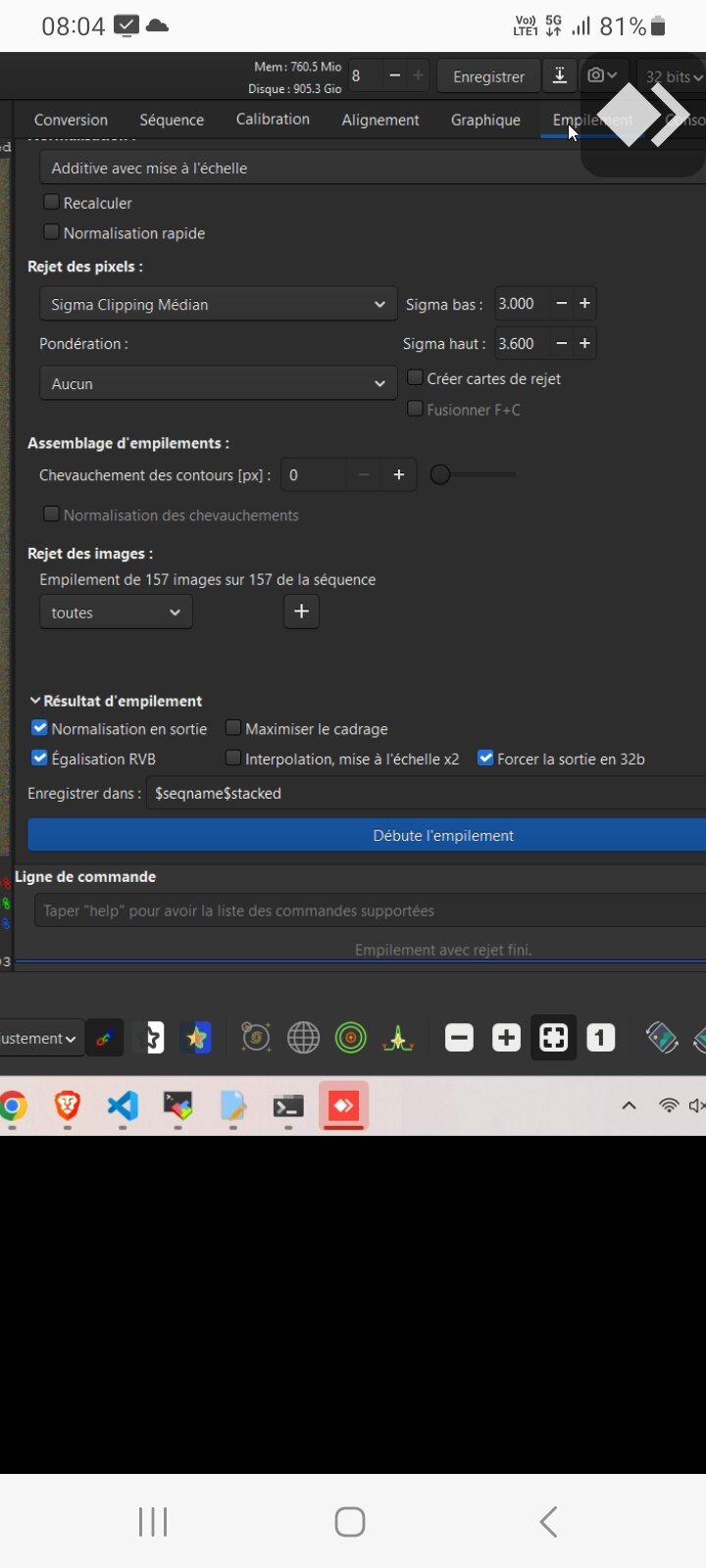Open the command prompt taskbar icon
The width and height of the screenshot is (706, 1568).
288,1106
